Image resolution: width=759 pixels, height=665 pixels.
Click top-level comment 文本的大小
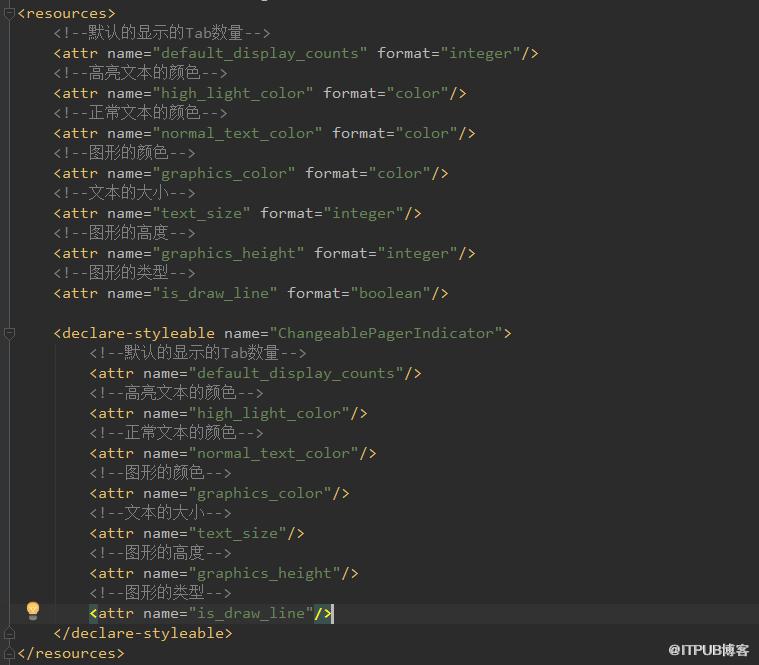124,193
